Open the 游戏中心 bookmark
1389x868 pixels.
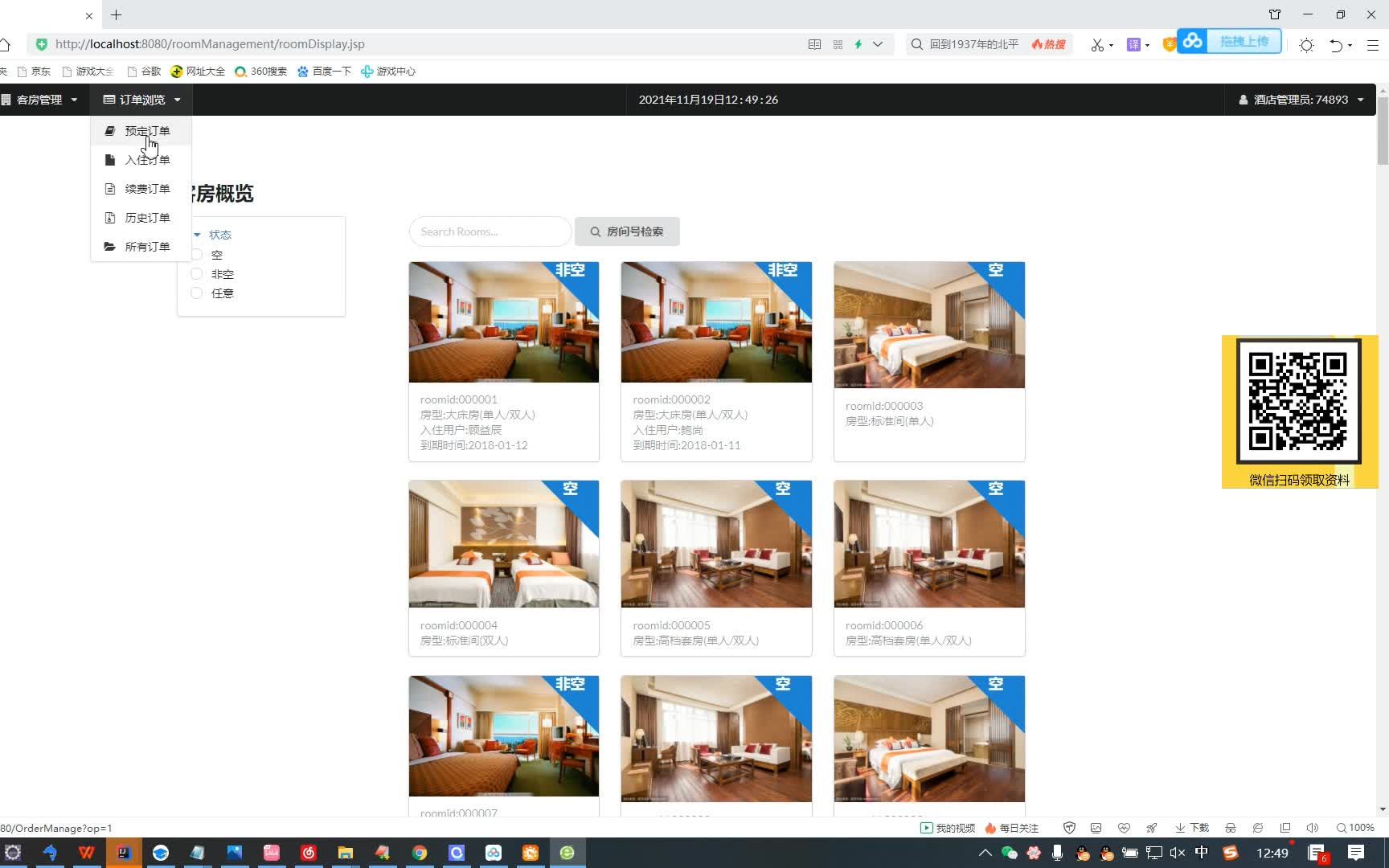pos(388,72)
